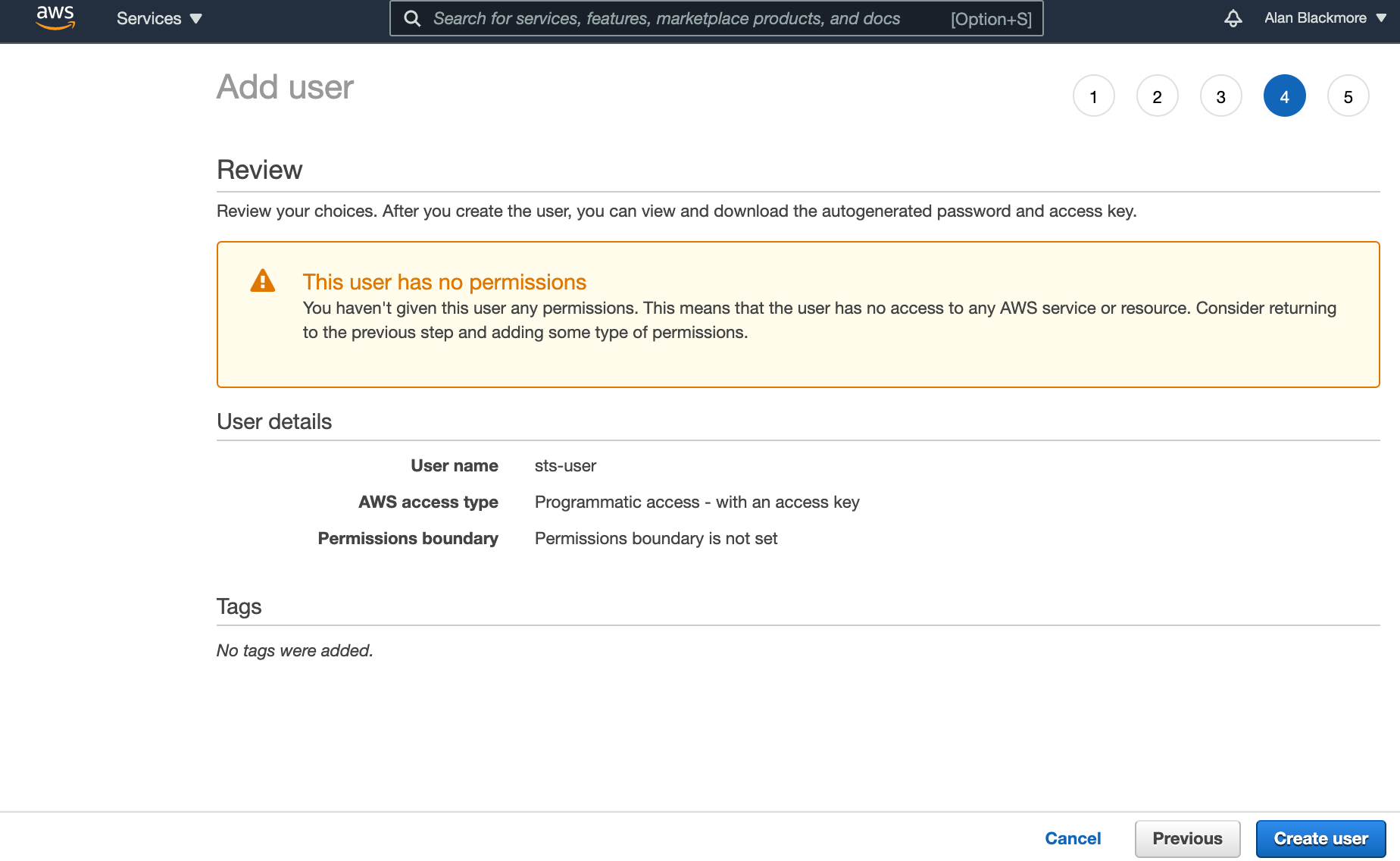Select step 5 in the wizard progress
1400x861 pixels.
coord(1348,95)
